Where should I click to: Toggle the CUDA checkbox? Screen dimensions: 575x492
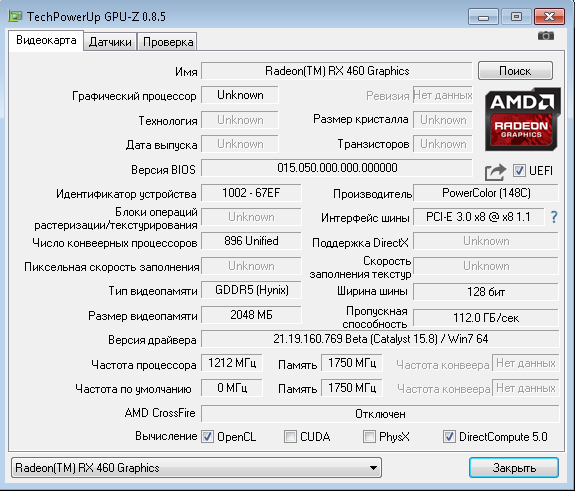(x=290, y=437)
